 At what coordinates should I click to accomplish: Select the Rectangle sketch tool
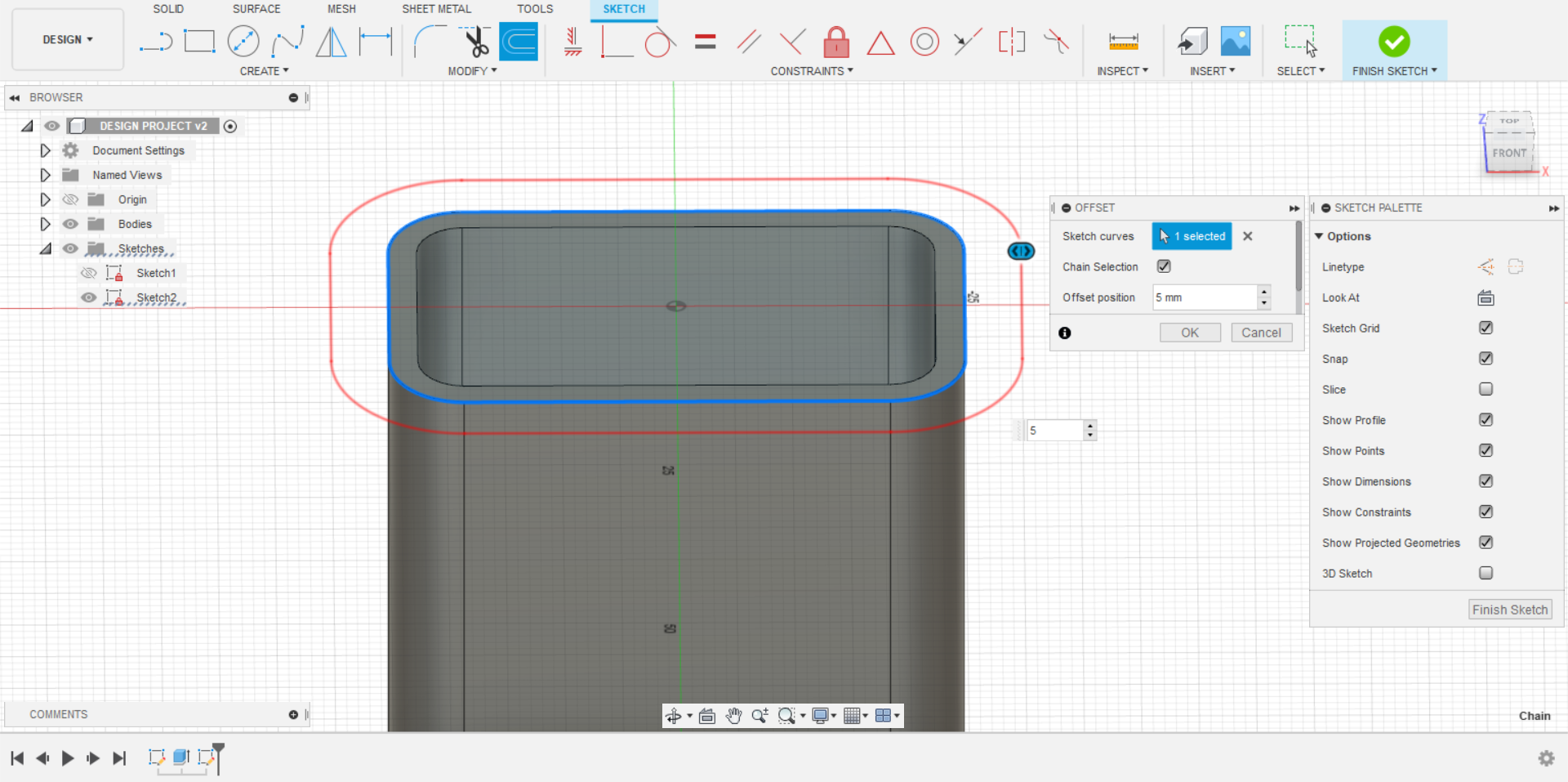(x=199, y=41)
